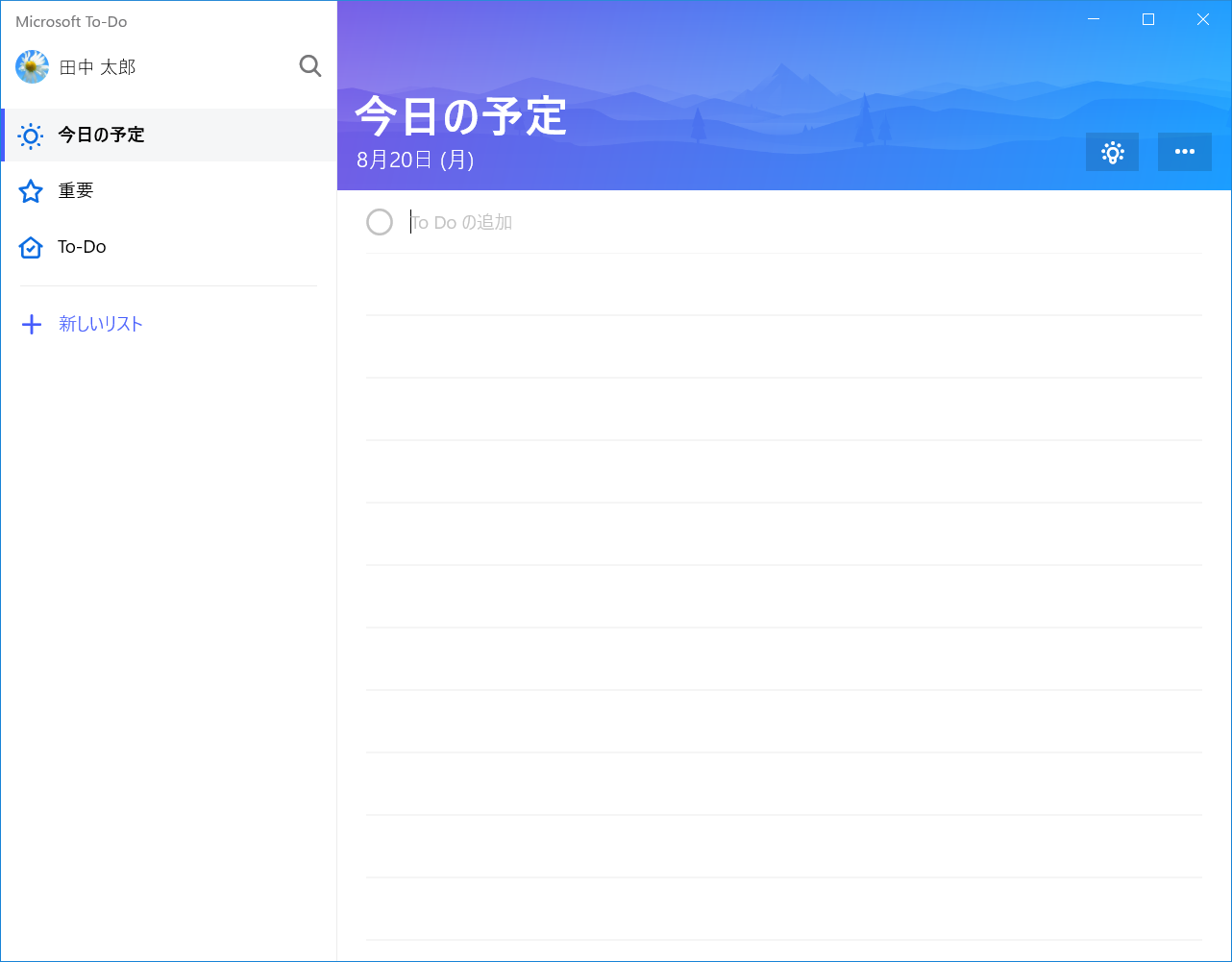
Task: Select 重要 in the sidebar
Action: tap(75, 191)
